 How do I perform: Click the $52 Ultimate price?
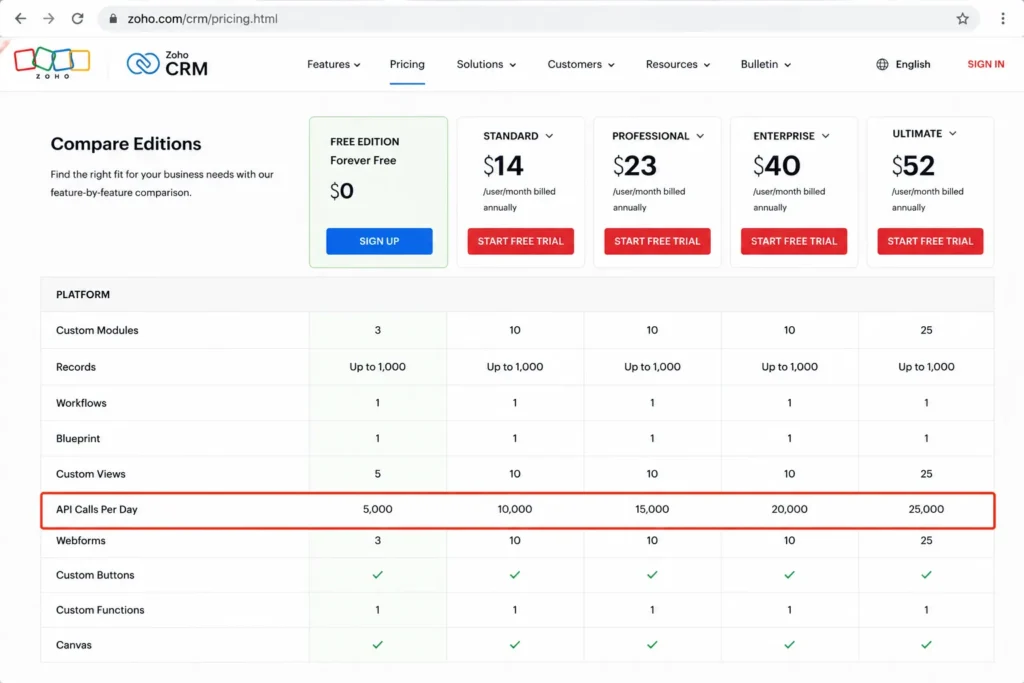point(913,166)
